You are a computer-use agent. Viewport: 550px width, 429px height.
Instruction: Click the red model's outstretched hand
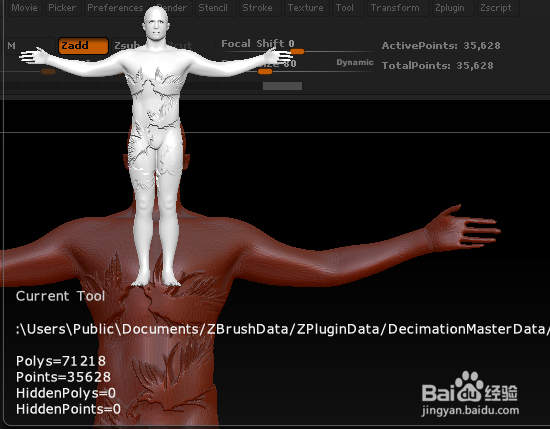point(462,227)
